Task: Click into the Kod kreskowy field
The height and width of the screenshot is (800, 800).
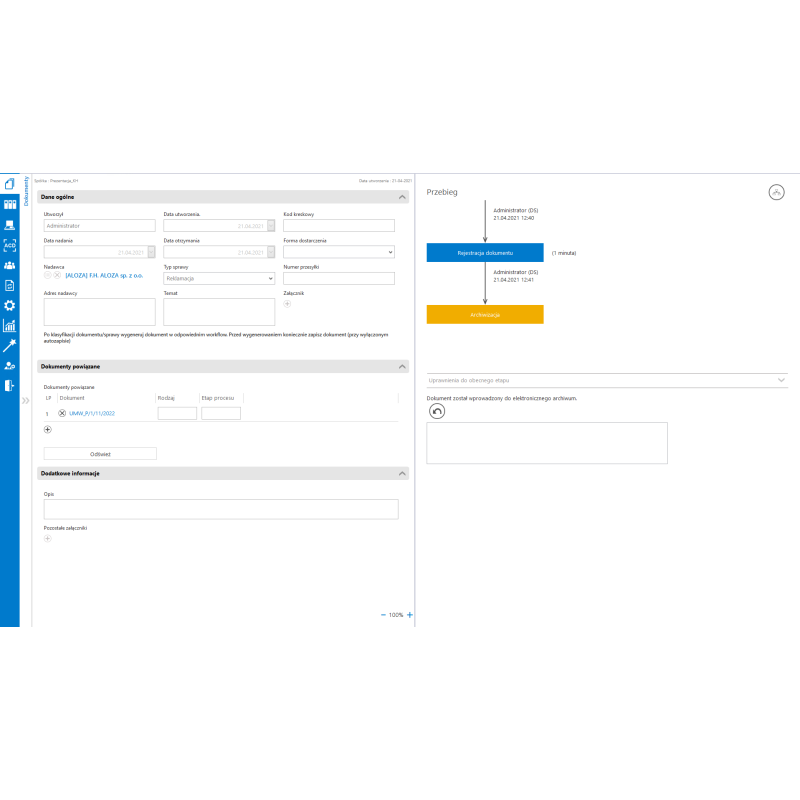Action: pyautogui.click(x=338, y=226)
